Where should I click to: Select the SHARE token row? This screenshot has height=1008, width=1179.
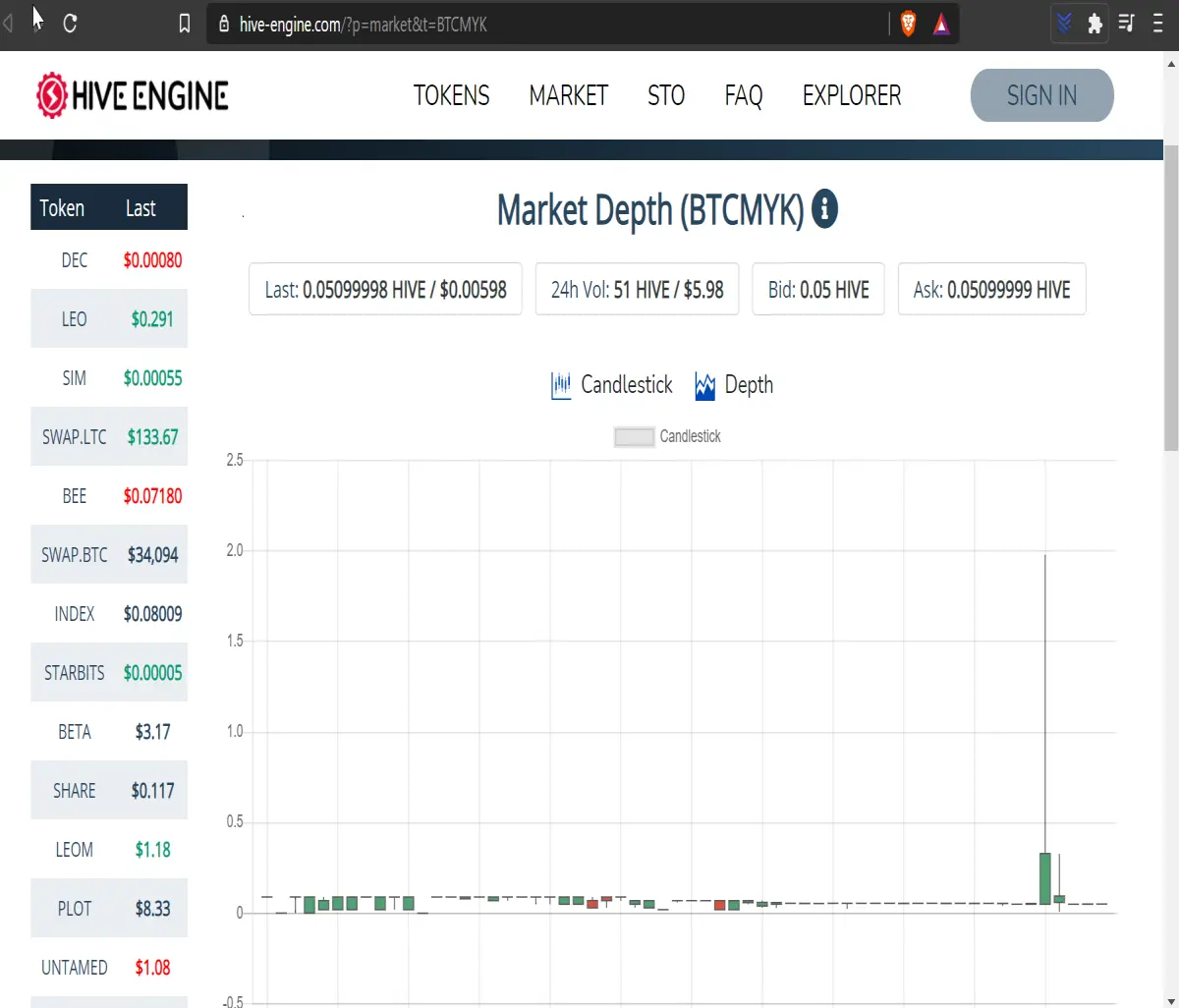(x=109, y=790)
